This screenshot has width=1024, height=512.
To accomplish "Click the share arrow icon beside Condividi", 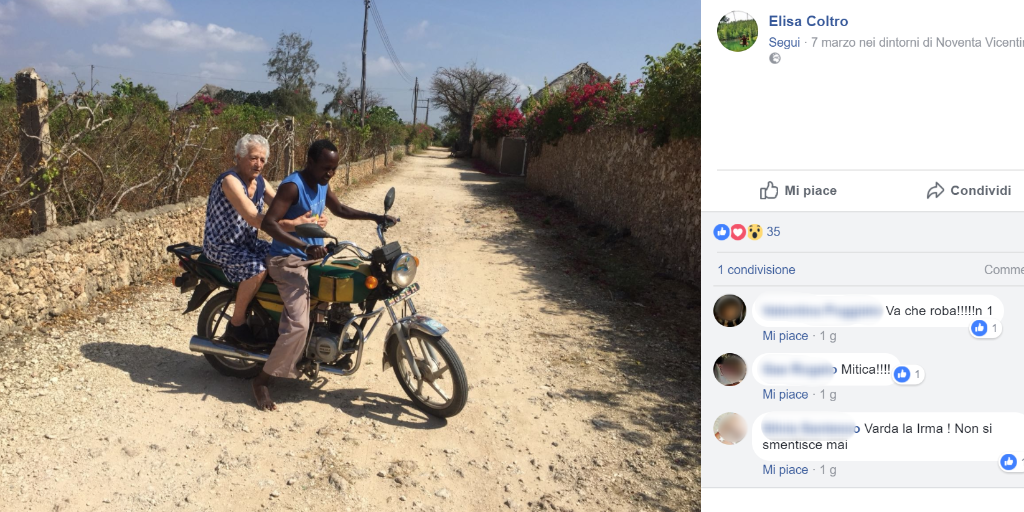I will tap(935, 190).
